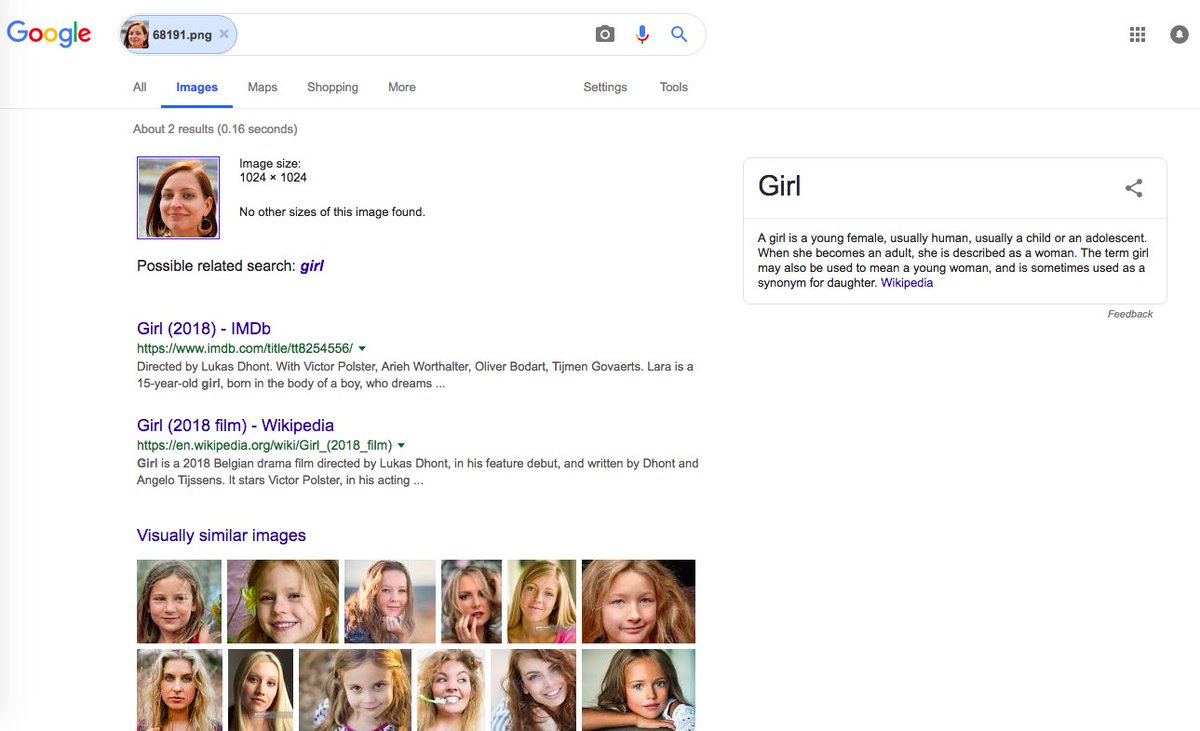Start voice search with microphone icon
Image resolution: width=1200 pixels, height=731 pixels.
tap(642, 34)
